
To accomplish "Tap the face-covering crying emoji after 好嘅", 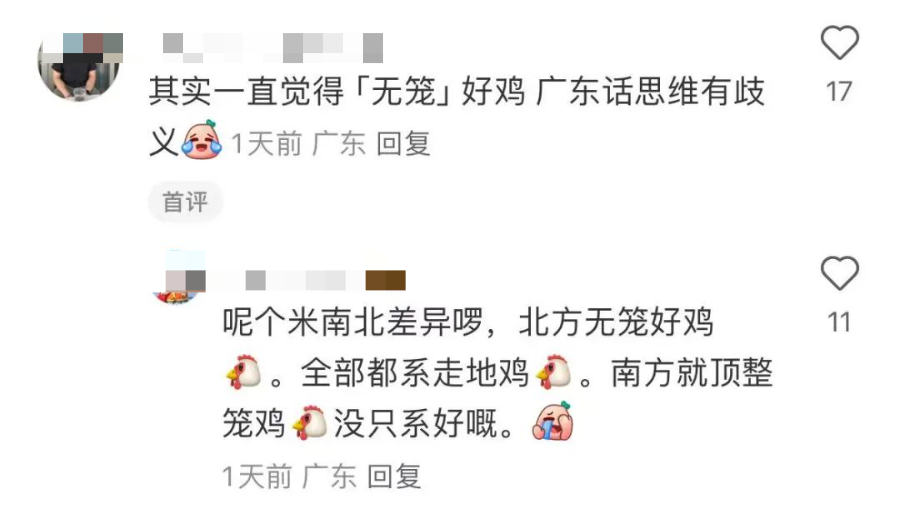I will [x=553, y=421].
